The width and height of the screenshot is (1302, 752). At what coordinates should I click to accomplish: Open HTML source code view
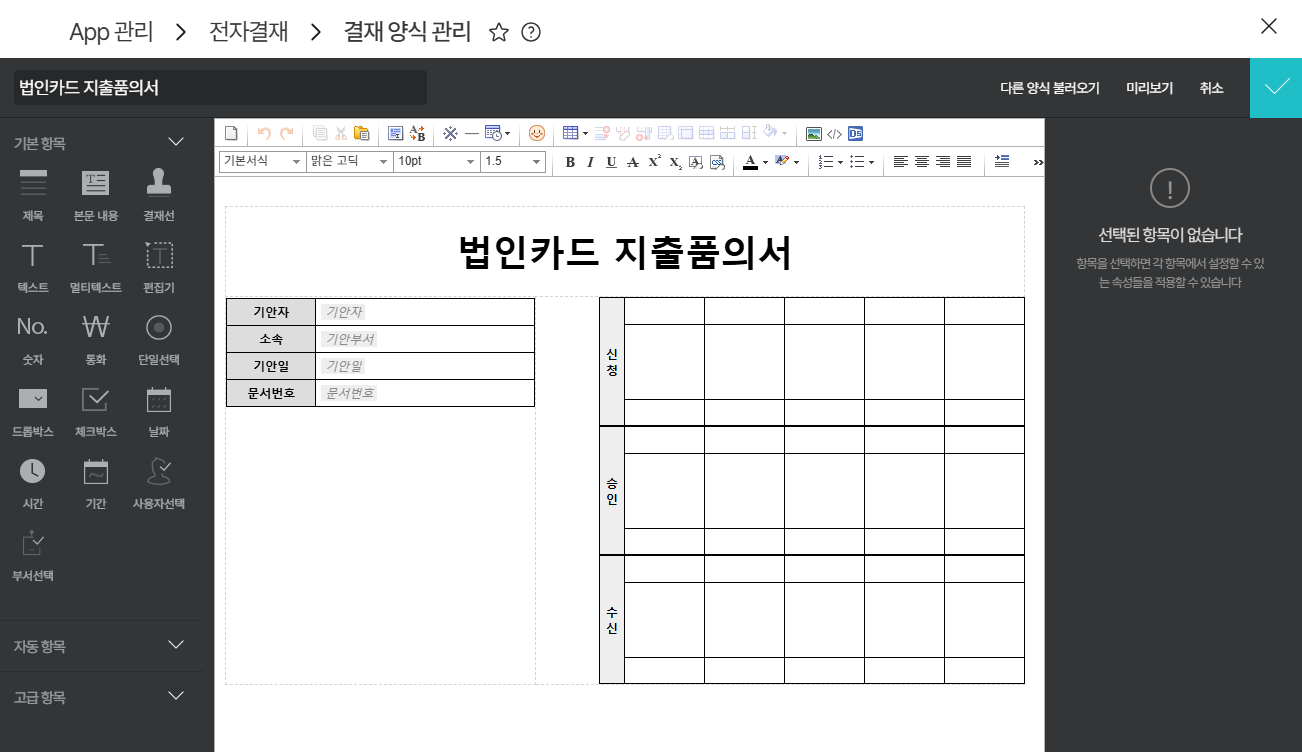[x=834, y=133]
